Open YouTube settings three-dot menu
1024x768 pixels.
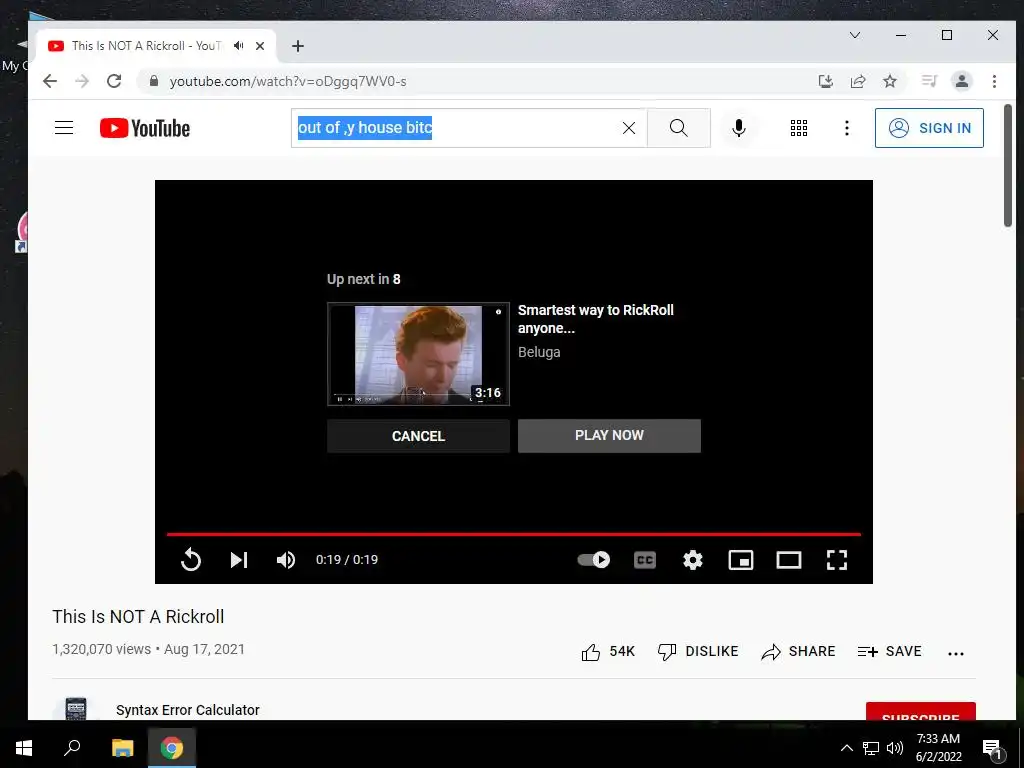click(x=846, y=128)
